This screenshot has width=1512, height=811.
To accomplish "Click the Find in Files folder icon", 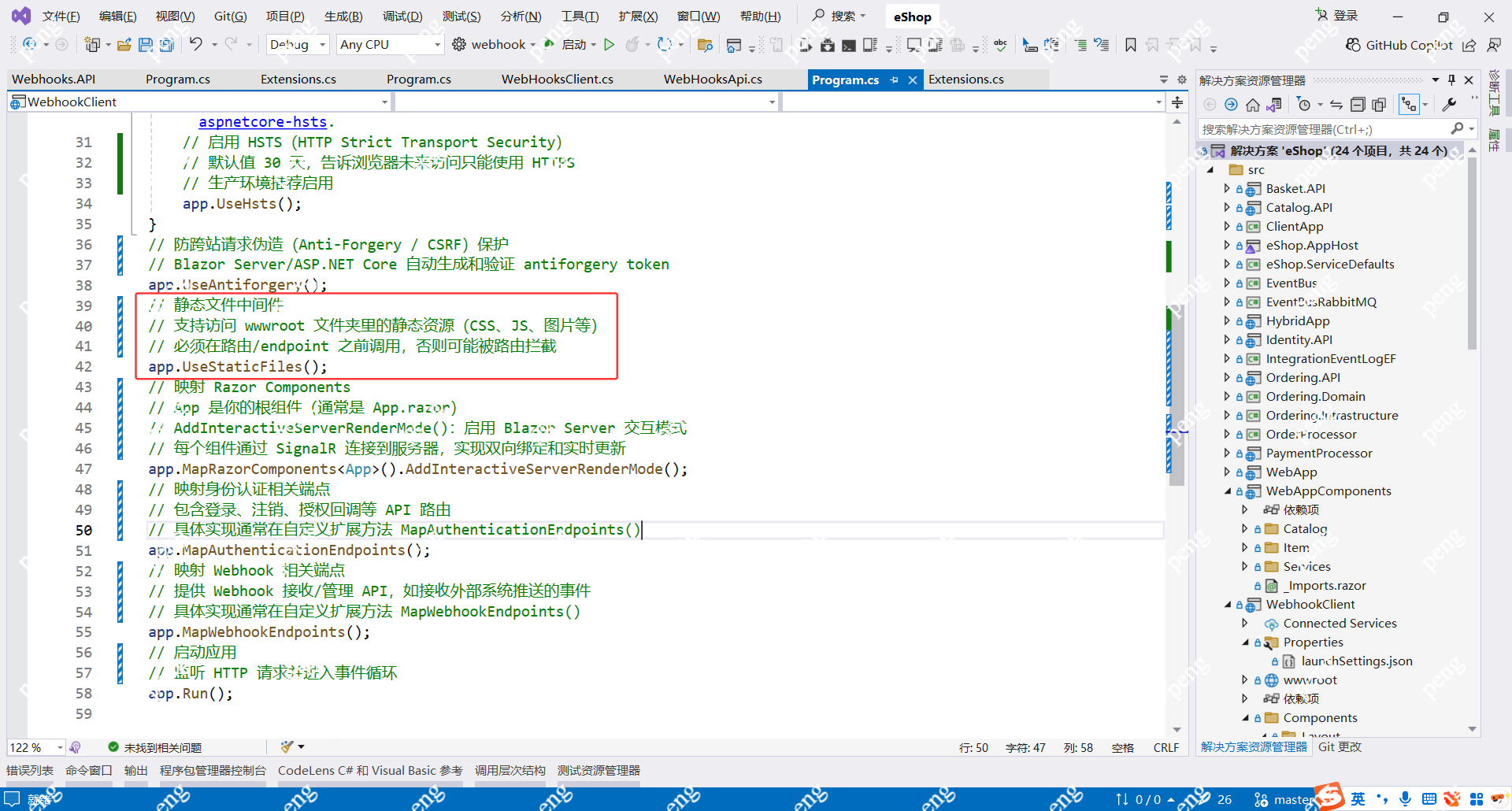I will [705, 45].
